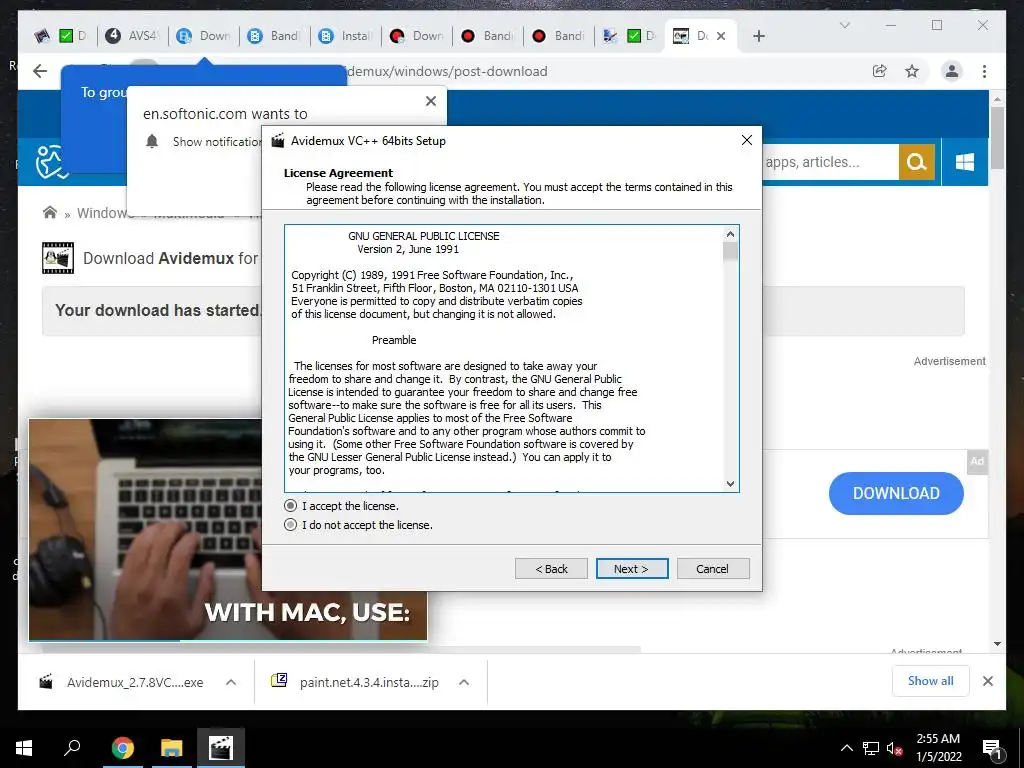Open File Explorer from taskbar
This screenshot has width=1024, height=768.
pos(172,748)
